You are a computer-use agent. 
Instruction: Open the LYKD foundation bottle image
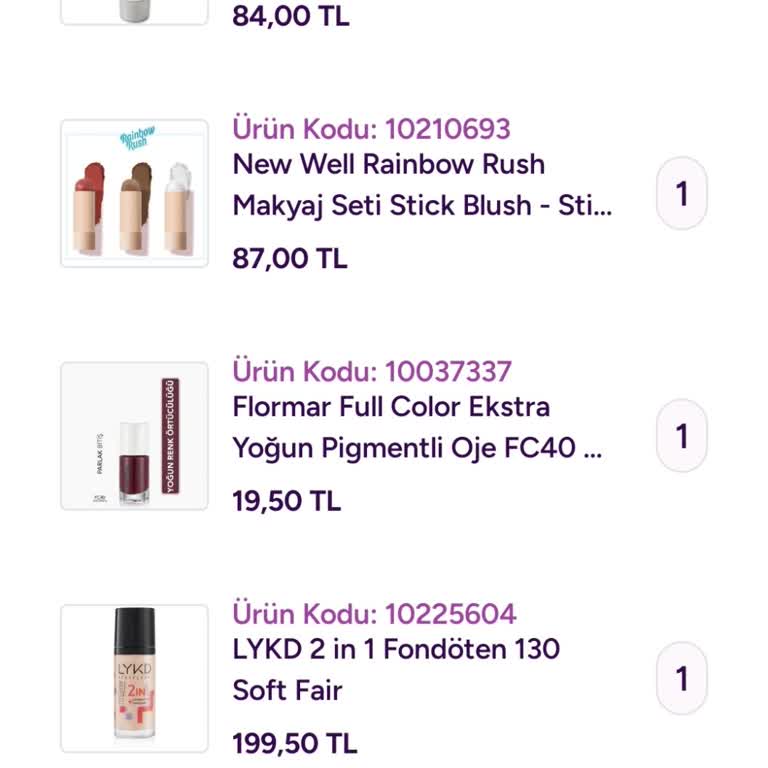pyautogui.click(x=135, y=678)
